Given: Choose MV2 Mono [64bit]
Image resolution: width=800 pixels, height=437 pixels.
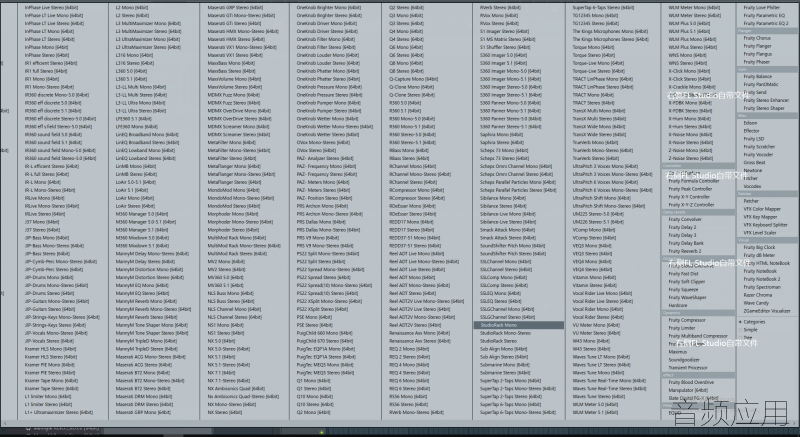Looking at the screenshot, I should click(226, 262).
